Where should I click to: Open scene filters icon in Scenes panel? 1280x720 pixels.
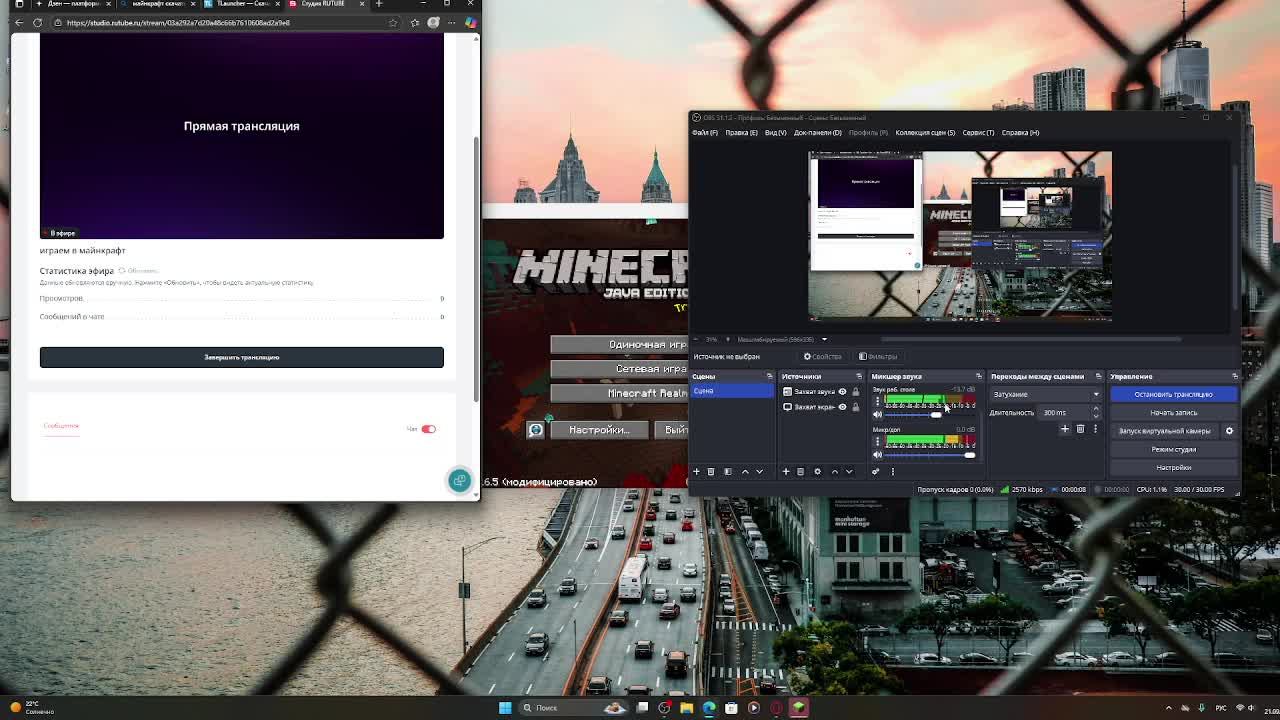[x=728, y=472]
